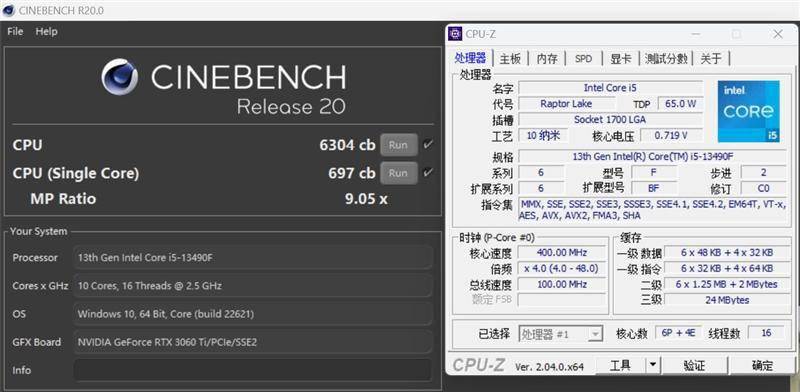This screenshot has width=800, height=392.
Task: Click the CPU-Z title bar app icon
Action: 455,34
